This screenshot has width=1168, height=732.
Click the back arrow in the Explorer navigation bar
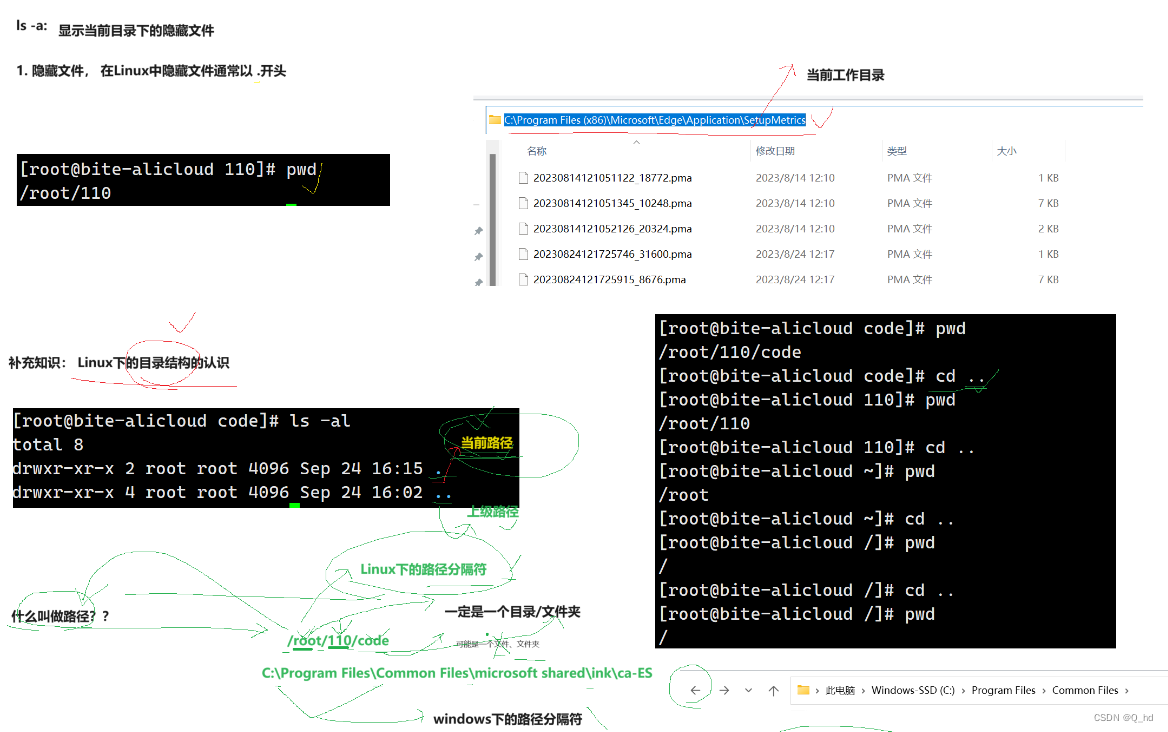click(x=695, y=690)
